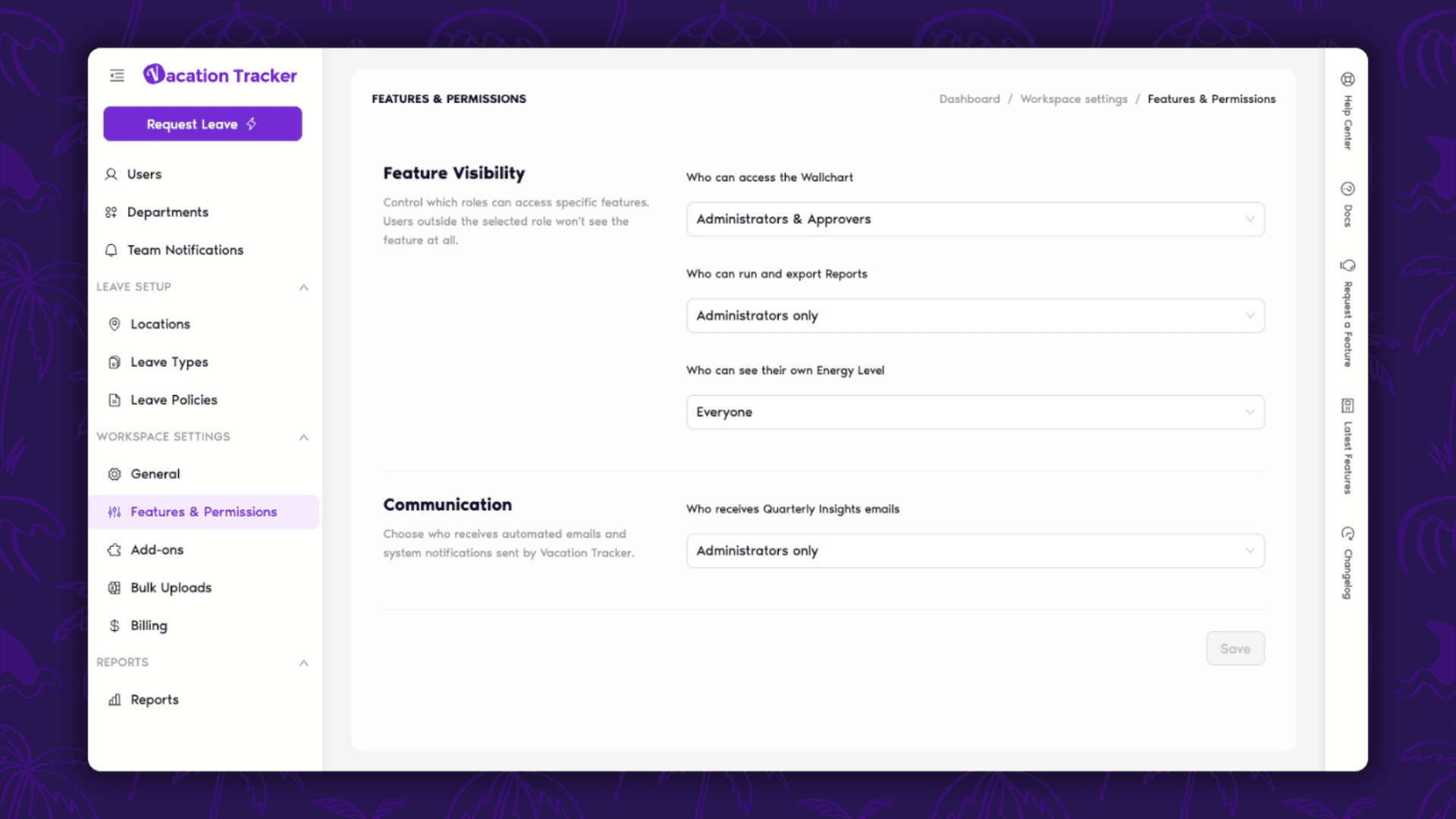
Task: Open the Add-ons section
Action: point(156,549)
